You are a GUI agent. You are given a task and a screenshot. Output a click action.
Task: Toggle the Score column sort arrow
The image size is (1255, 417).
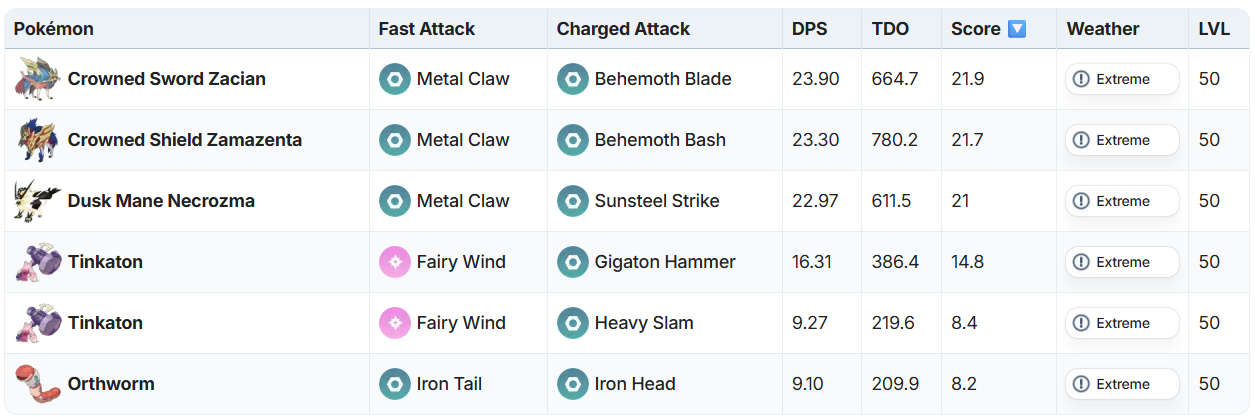click(x=1017, y=29)
